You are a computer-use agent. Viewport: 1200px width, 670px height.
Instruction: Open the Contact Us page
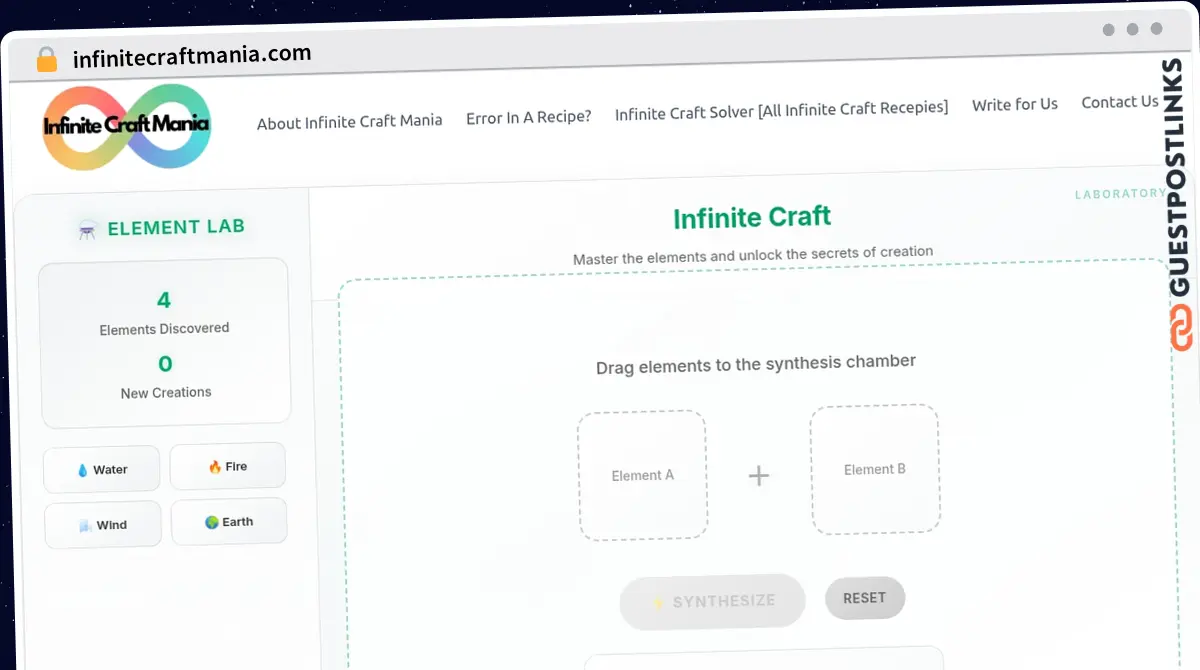point(1119,101)
